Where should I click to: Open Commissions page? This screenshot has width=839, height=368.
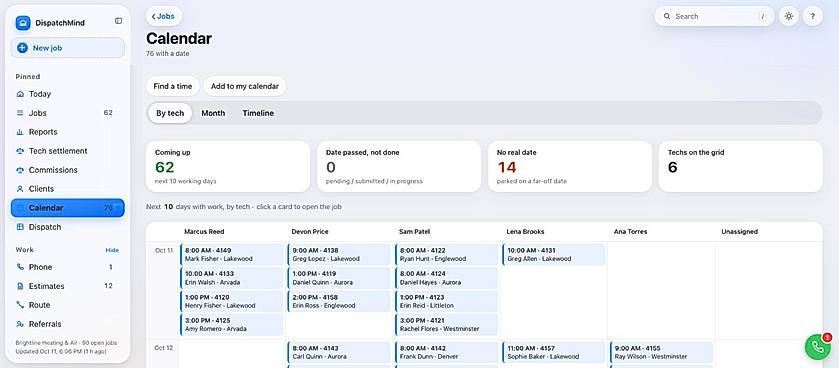[x=67, y=170]
